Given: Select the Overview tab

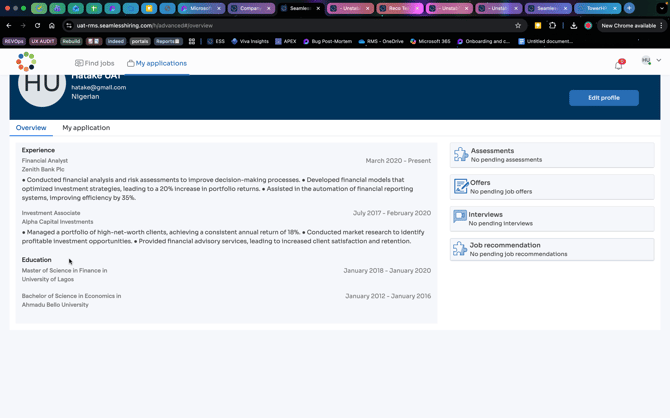Looking at the screenshot, I should 31,128.
